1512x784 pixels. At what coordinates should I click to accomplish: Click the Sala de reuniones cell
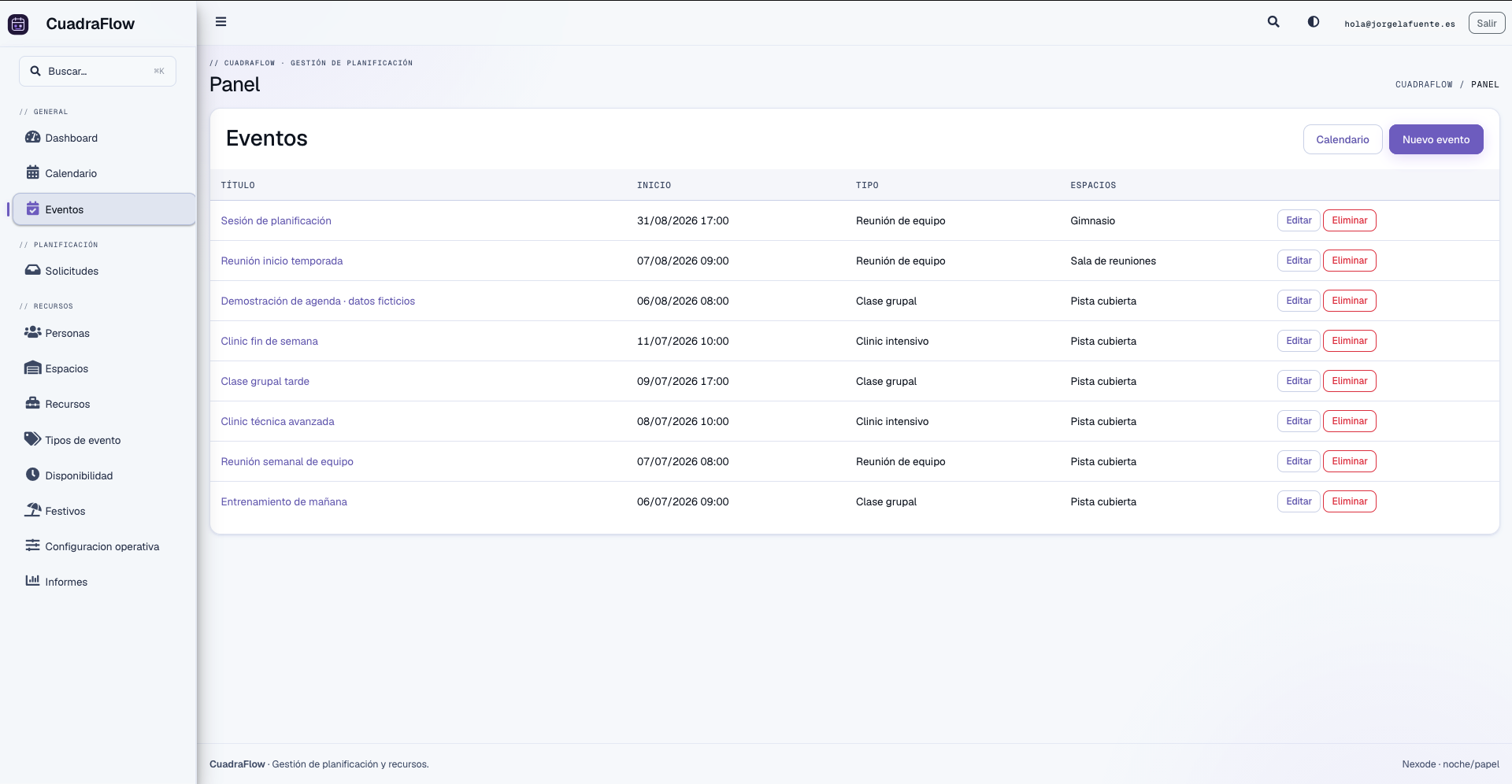(1113, 261)
